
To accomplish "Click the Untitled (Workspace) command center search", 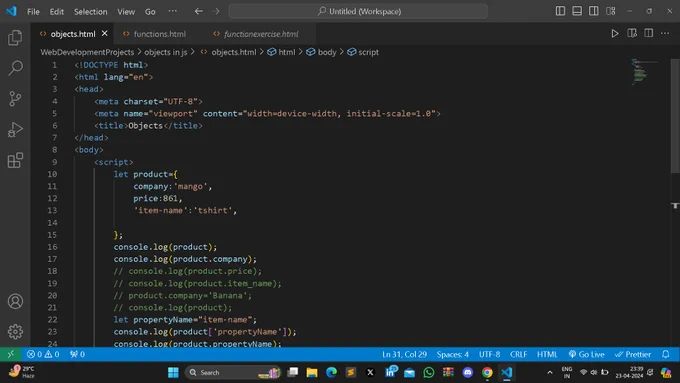I will pyautogui.click(x=358, y=11).
